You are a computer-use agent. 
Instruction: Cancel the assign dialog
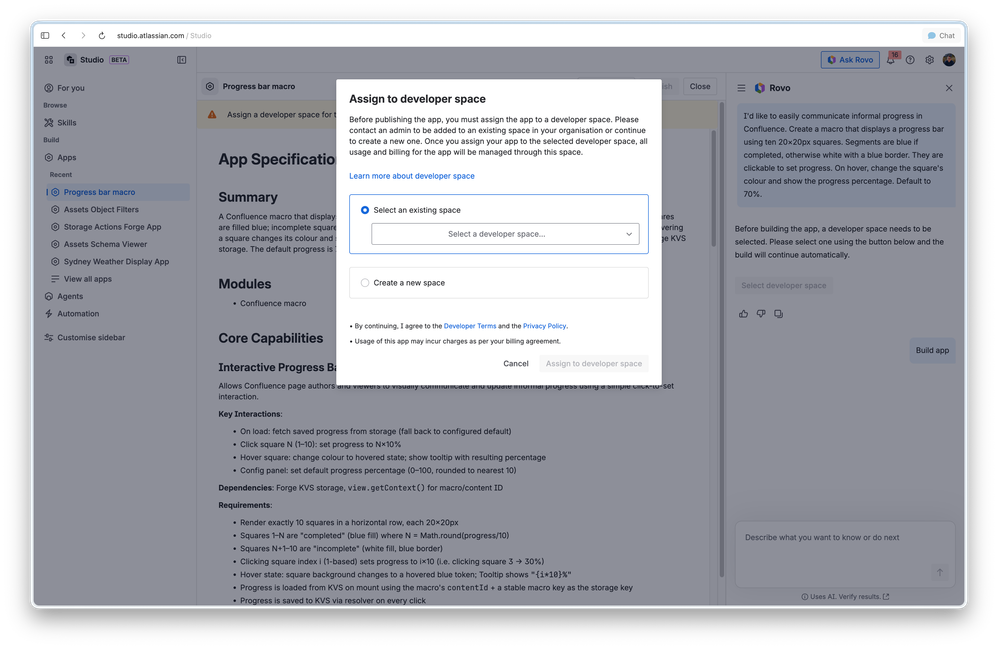pos(516,364)
